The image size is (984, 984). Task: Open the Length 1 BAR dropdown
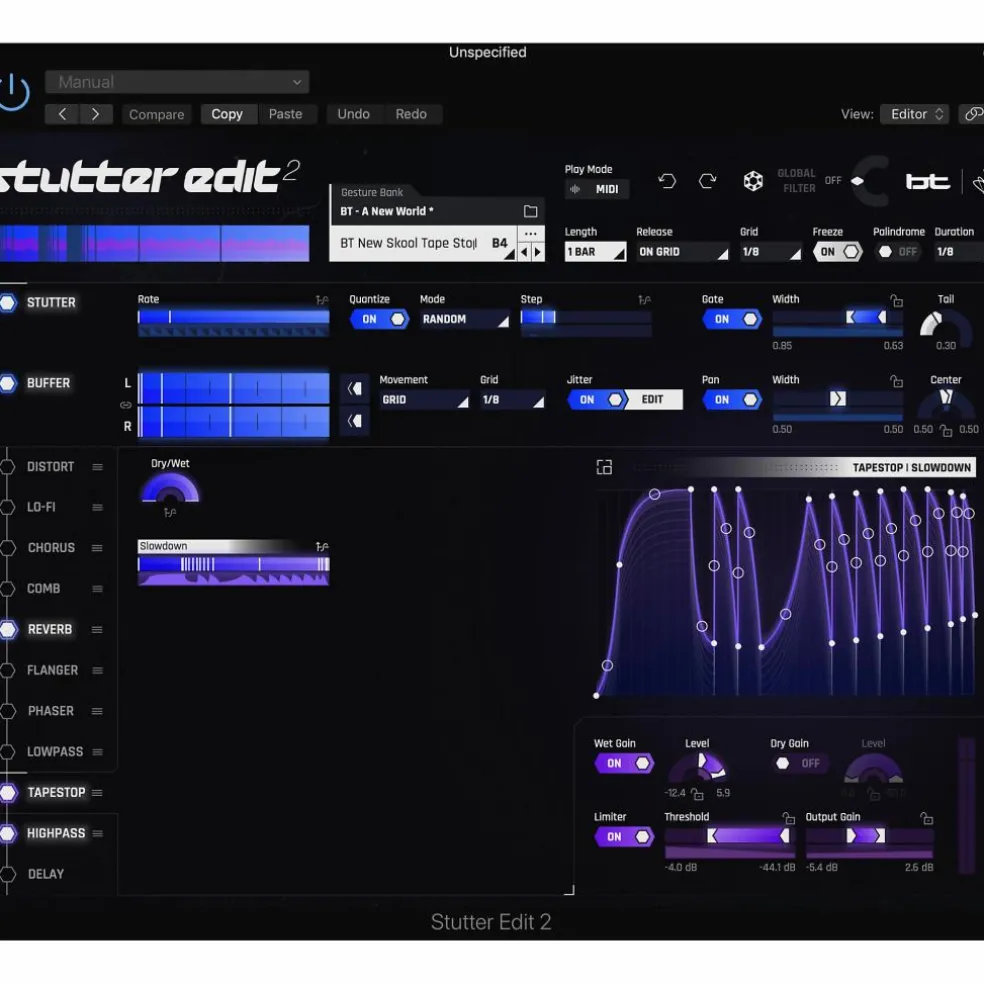pos(595,252)
